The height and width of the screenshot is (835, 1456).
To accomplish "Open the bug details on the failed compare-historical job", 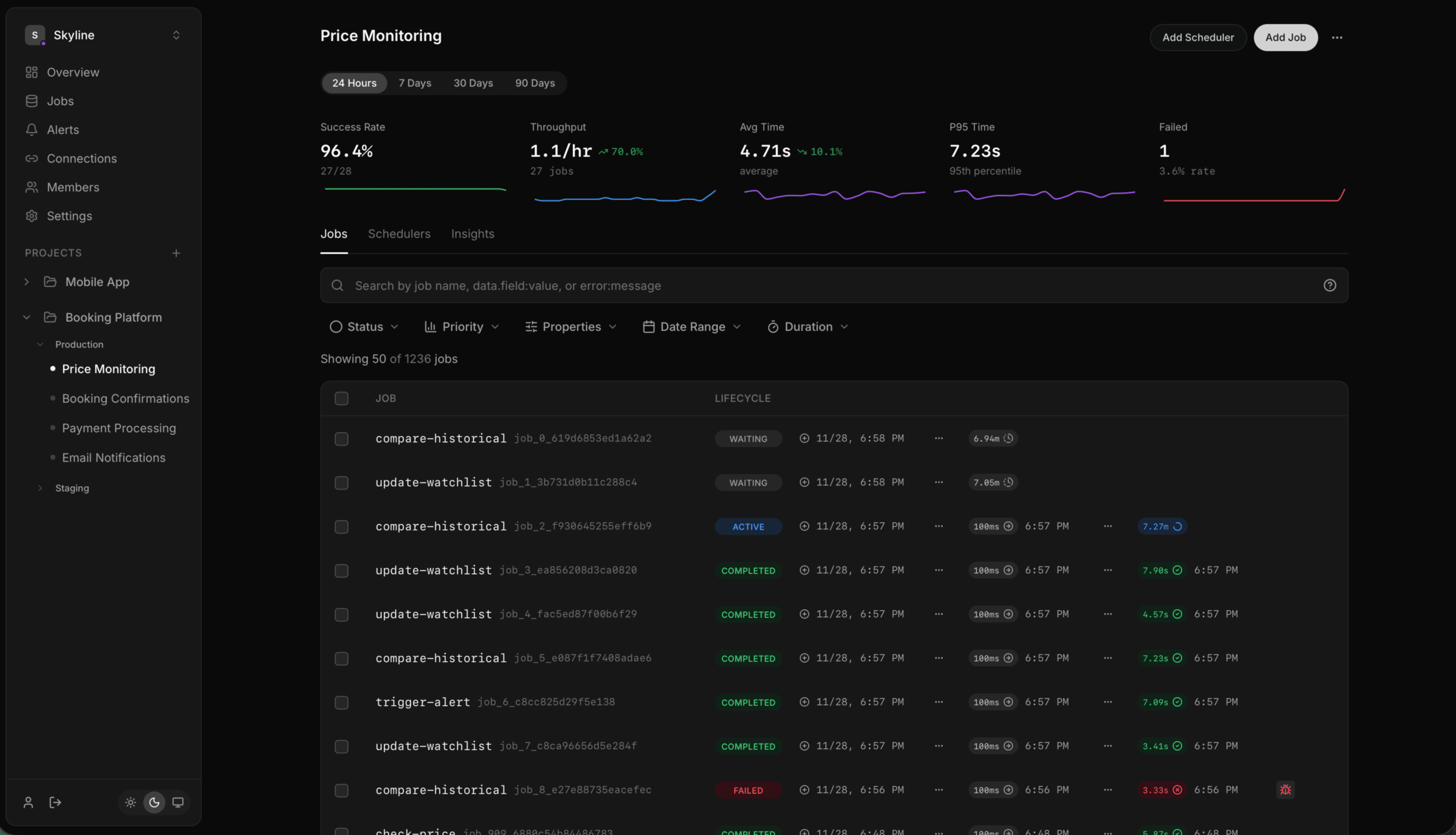I will click(x=1286, y=789).
